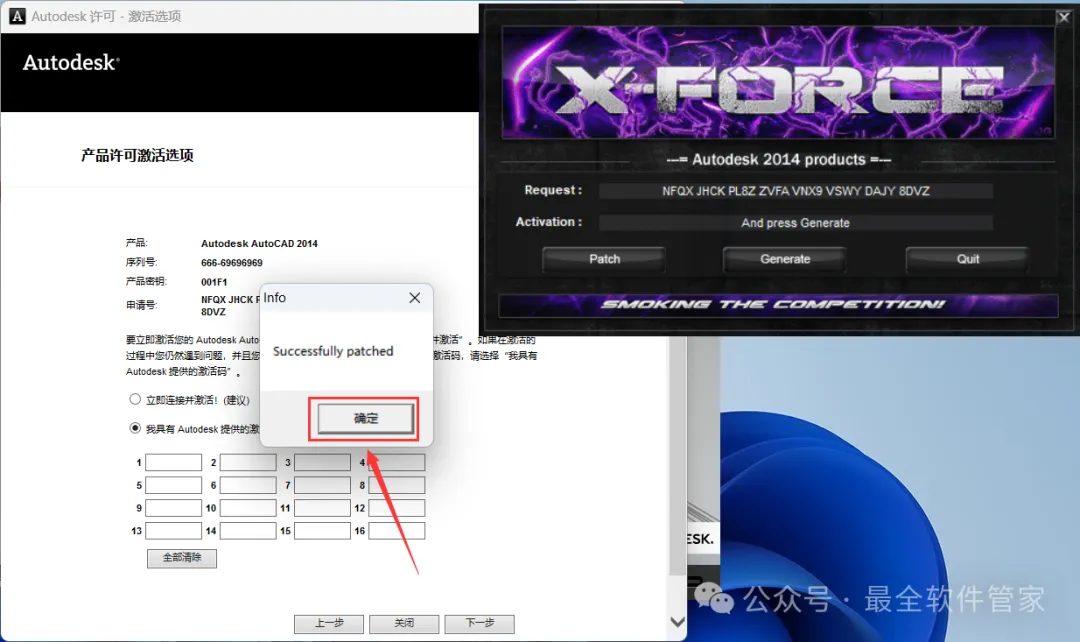Click activation code field 15

click(x=322, y=530)
